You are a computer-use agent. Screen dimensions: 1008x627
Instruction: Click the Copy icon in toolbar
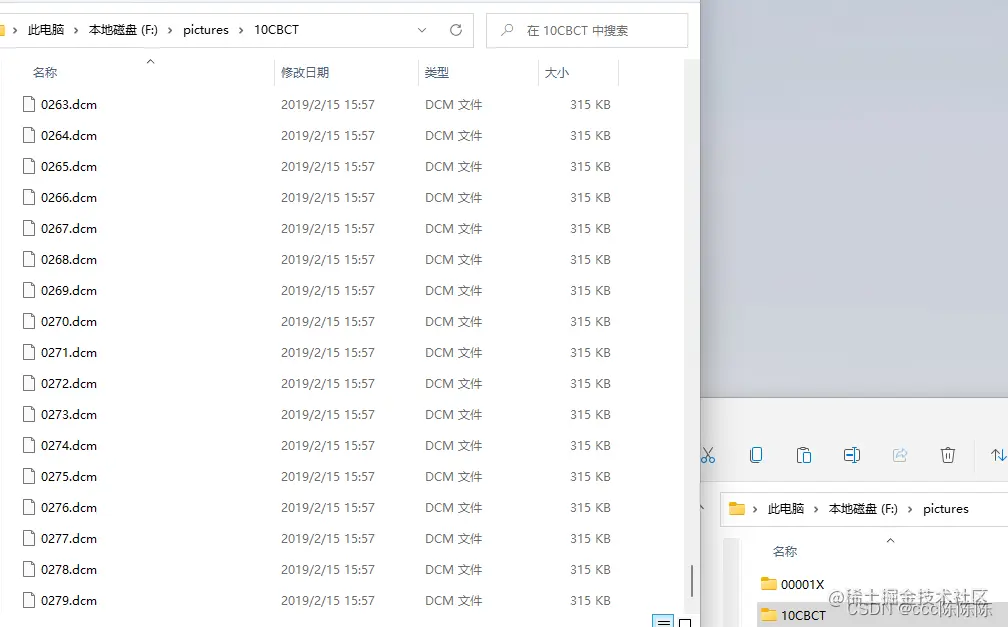(x=756, y=455)
